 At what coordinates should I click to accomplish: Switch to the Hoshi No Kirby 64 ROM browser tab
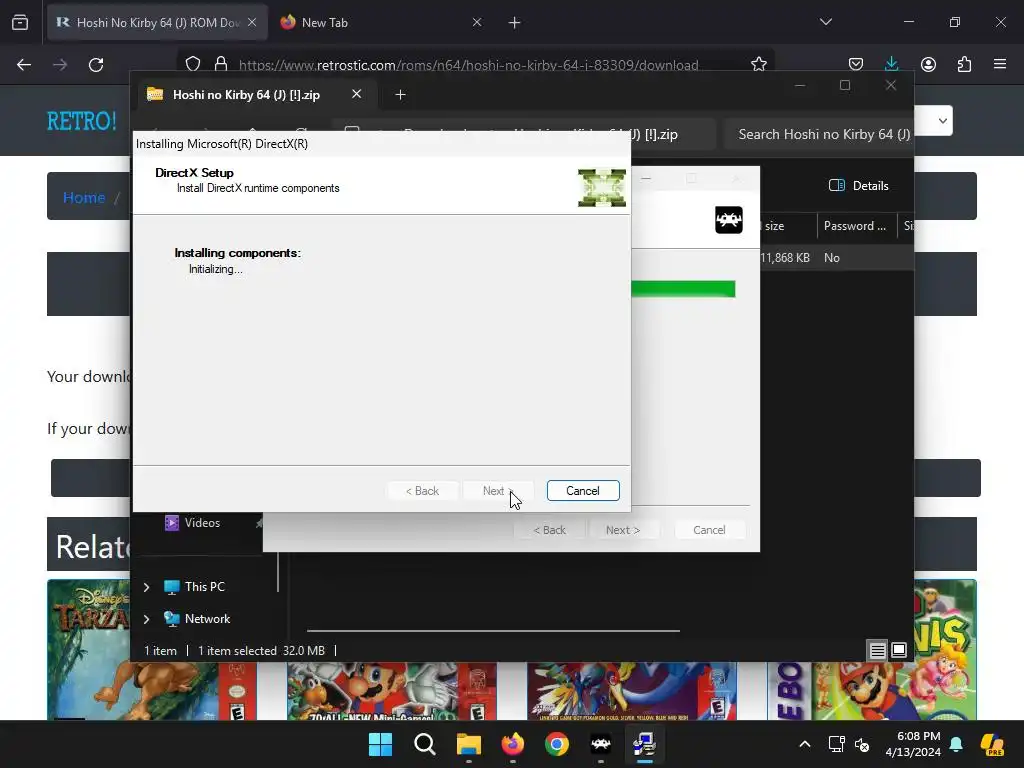(157, 23)
